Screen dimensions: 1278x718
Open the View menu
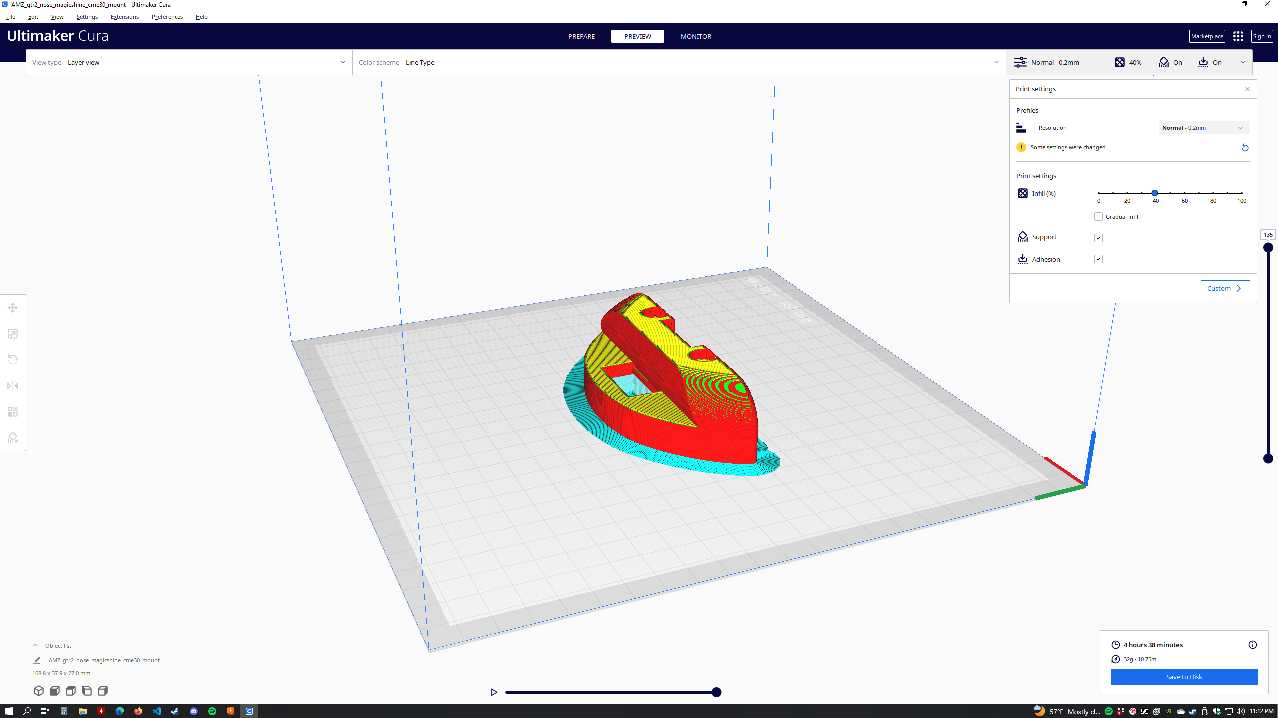56,17
